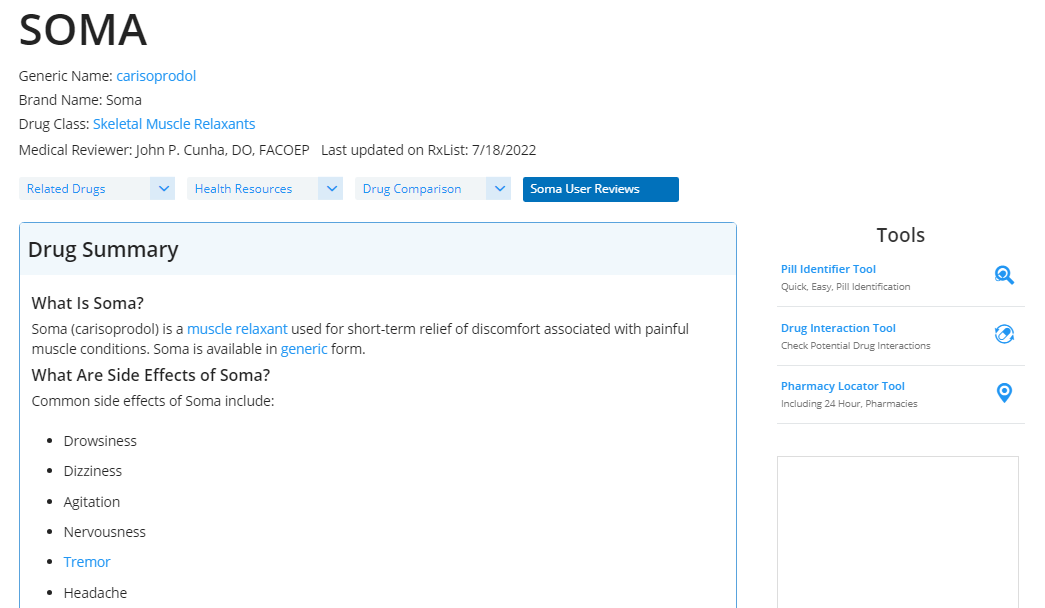Click the Drowsiness list item
Screen dimensions: 1045x608
point(100,441)
